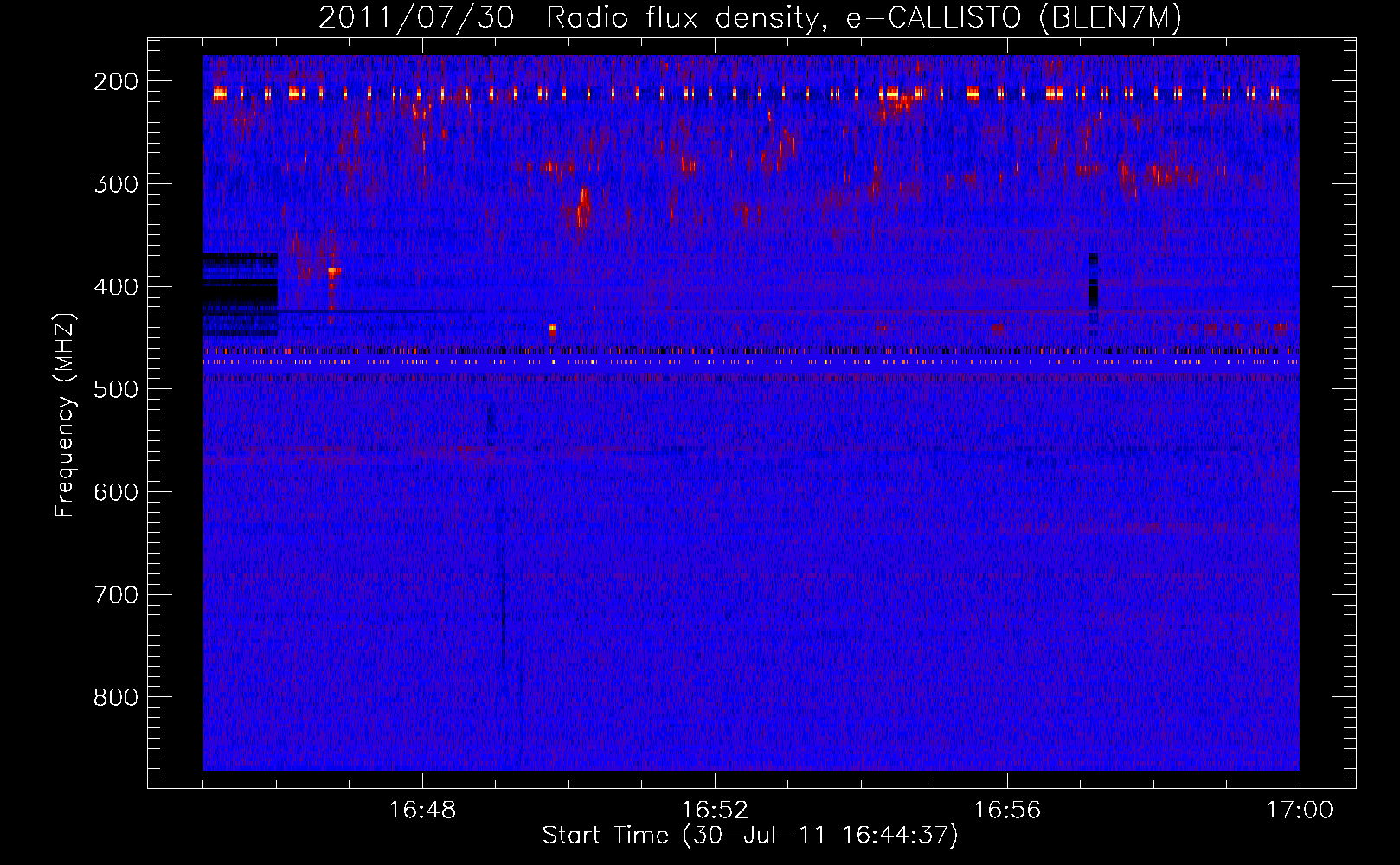This screenshot has width=1400, height=865.
Task: Click the 16:48 time tick label
Action: coord(422,811)
